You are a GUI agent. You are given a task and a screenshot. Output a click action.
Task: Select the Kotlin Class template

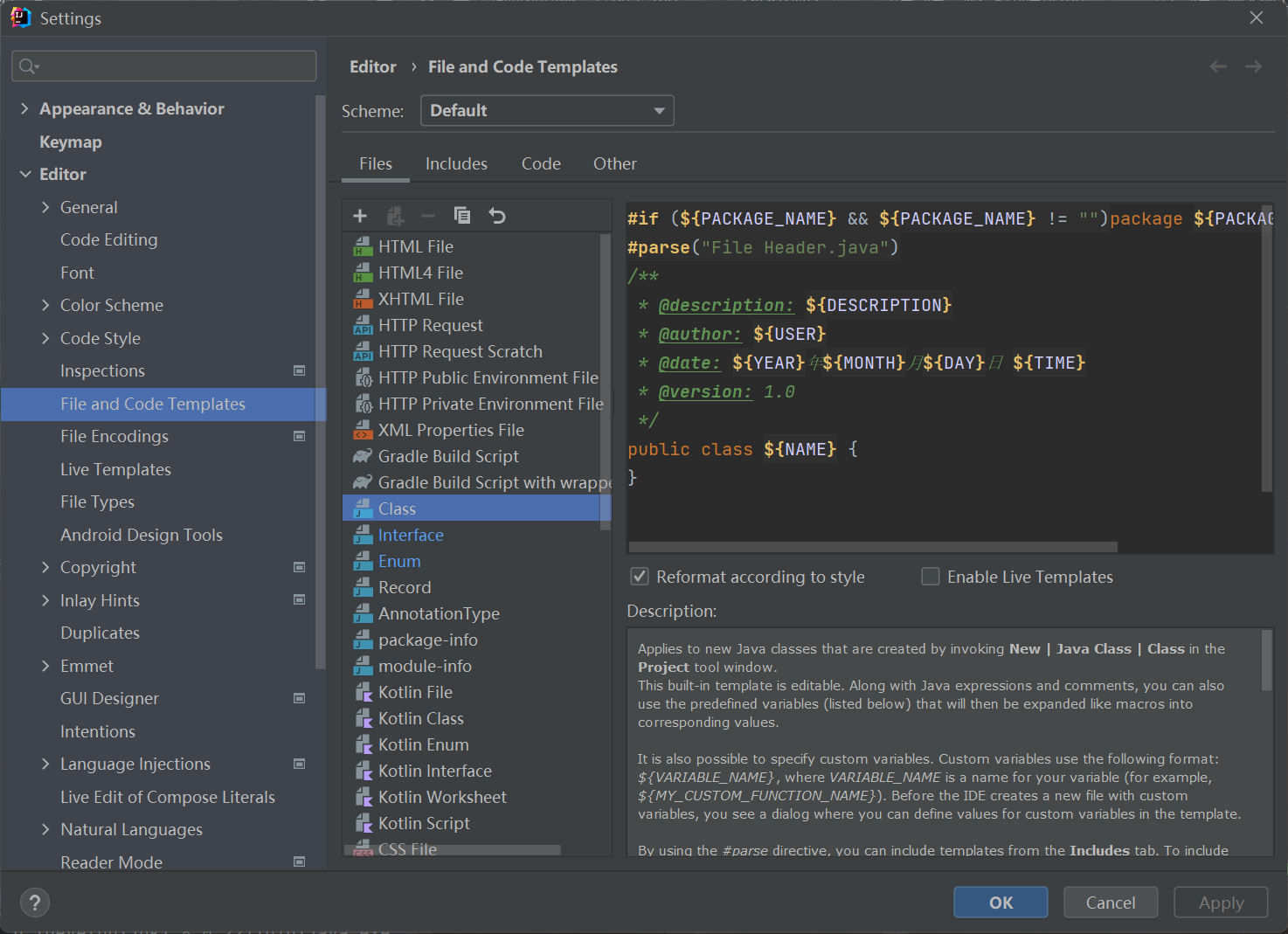[420, 718]
